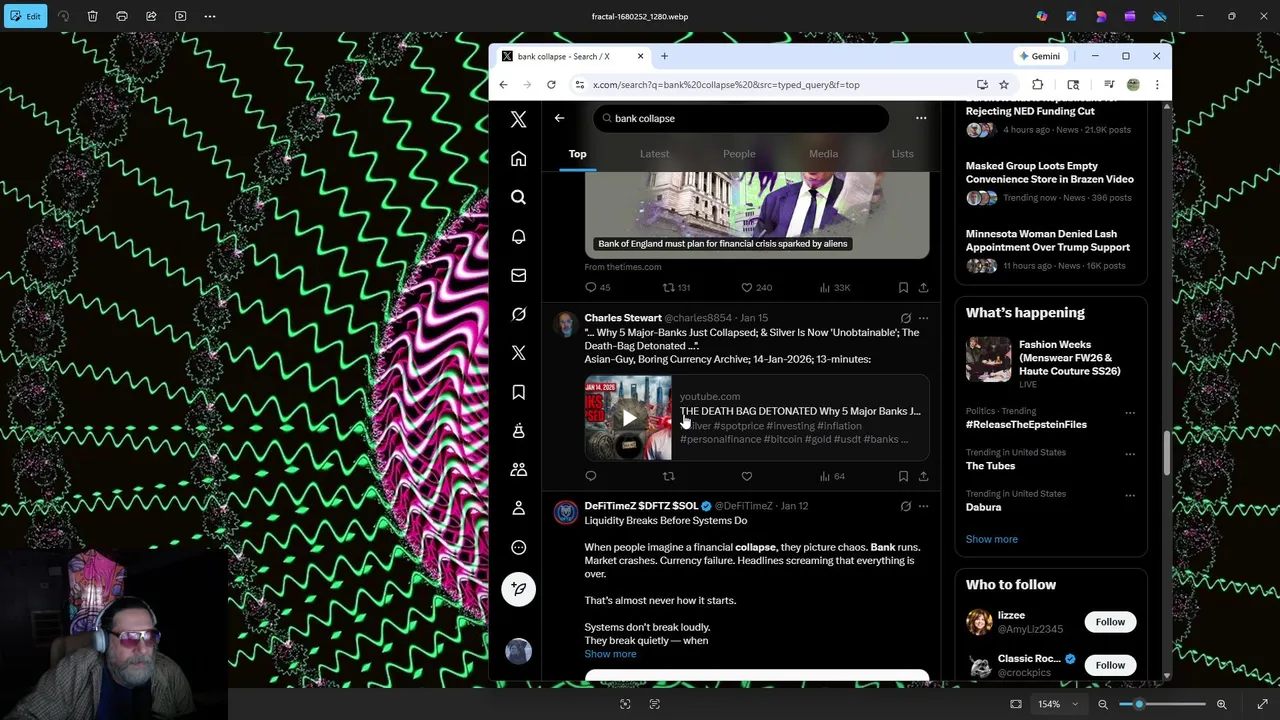Adjust the Photos zoom slider handle
Viewport: 1280px width, 720px height.
pyautogui.click(x=1139, y=704)
